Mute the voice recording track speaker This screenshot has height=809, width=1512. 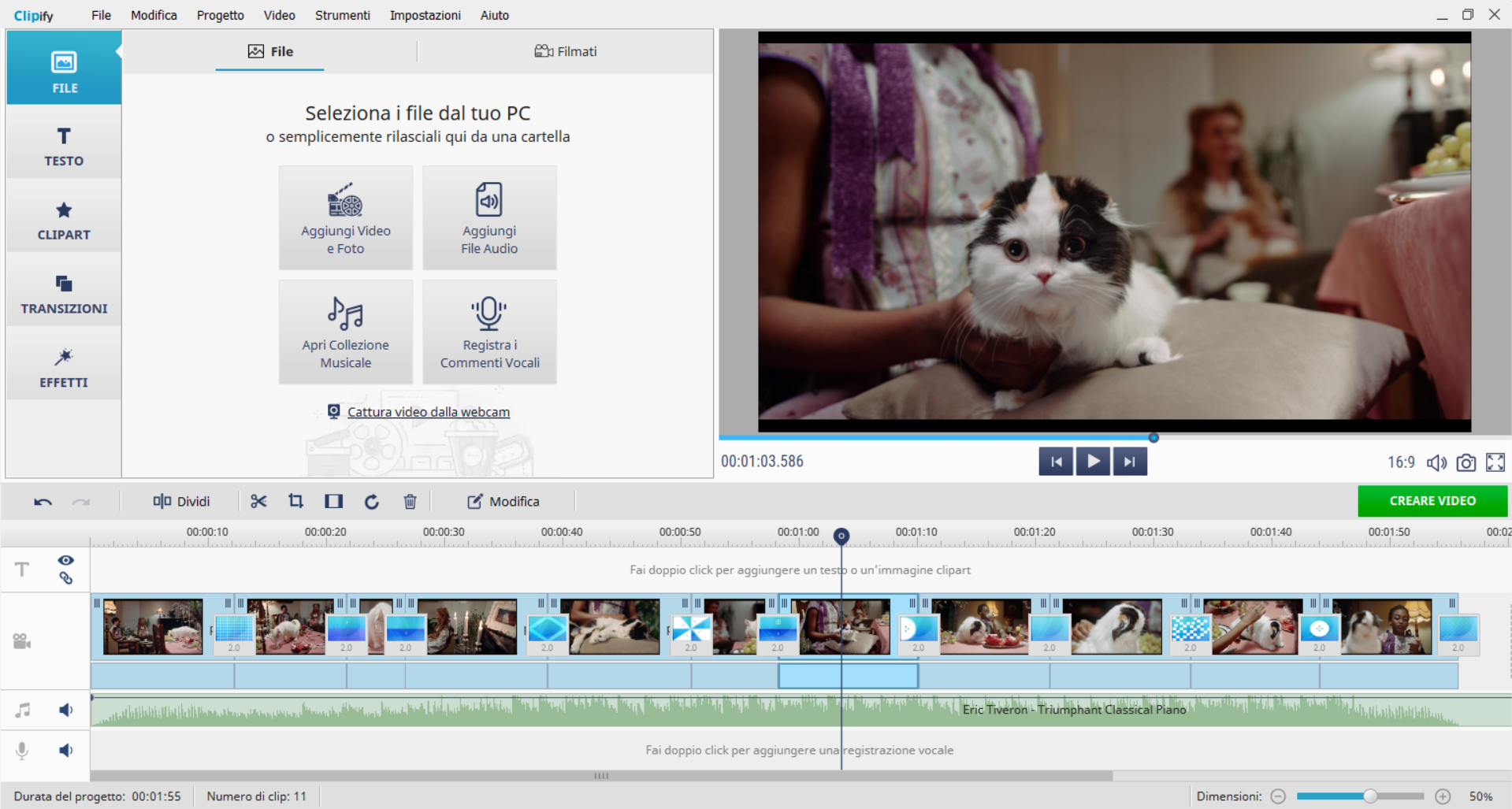tap(66, 751)
